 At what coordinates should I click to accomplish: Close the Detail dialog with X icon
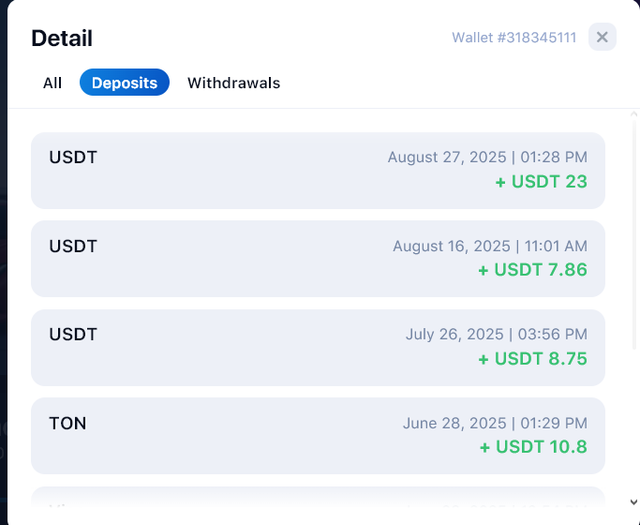click(602, 37)
